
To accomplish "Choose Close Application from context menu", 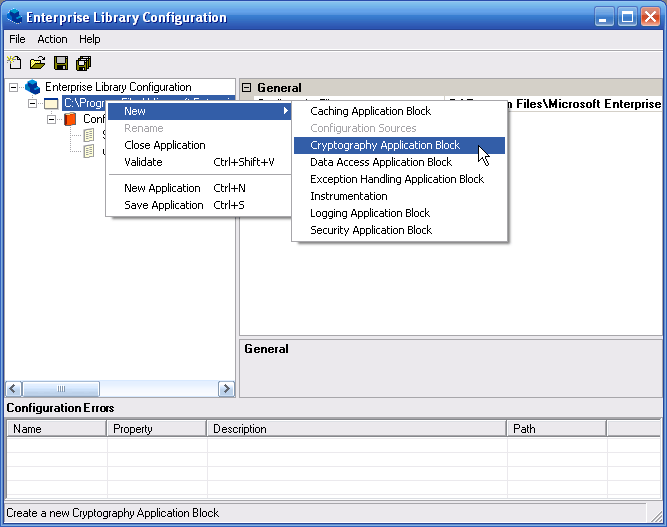I will point(199,145).
